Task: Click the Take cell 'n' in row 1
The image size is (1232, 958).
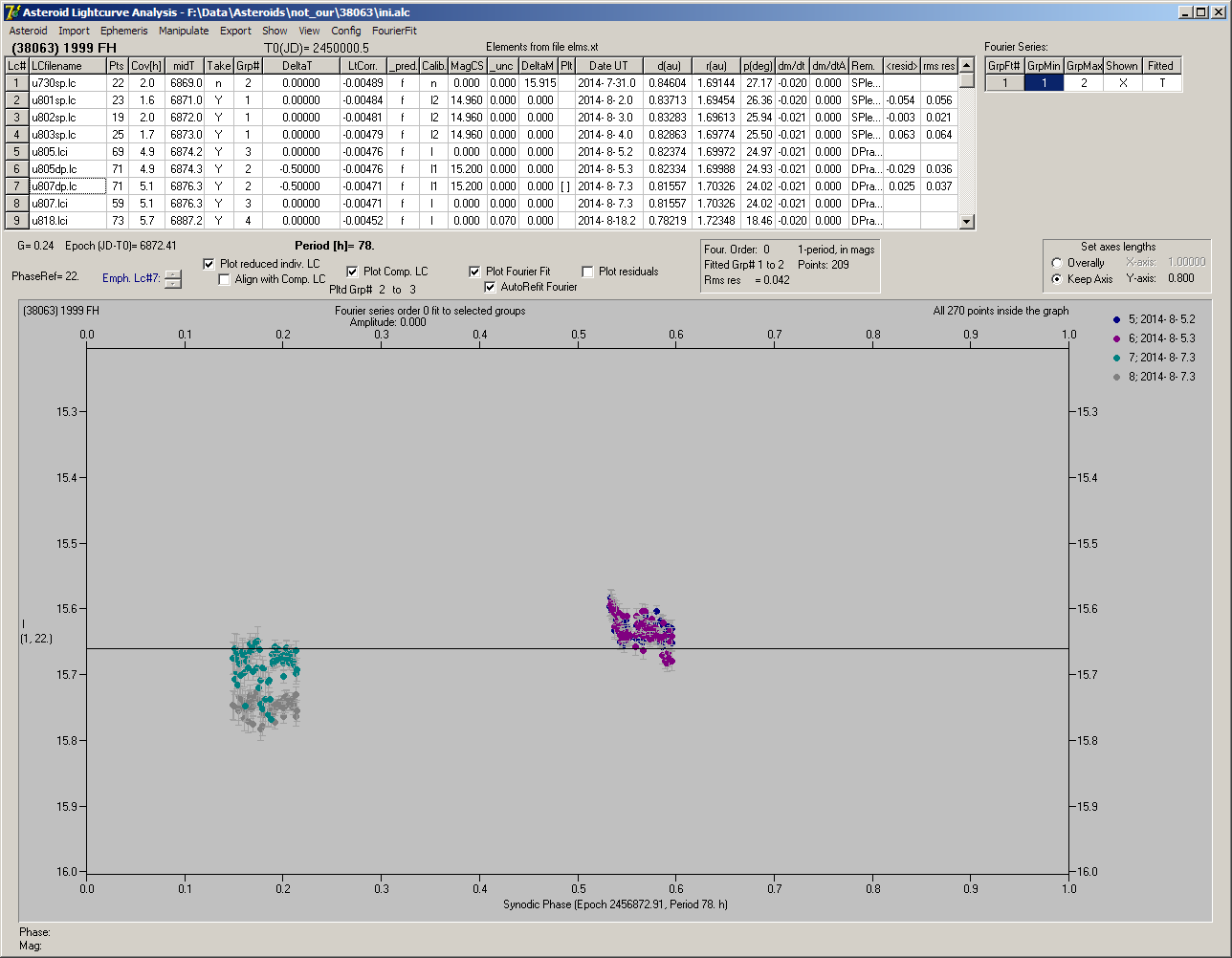Action: click(218, 83)
